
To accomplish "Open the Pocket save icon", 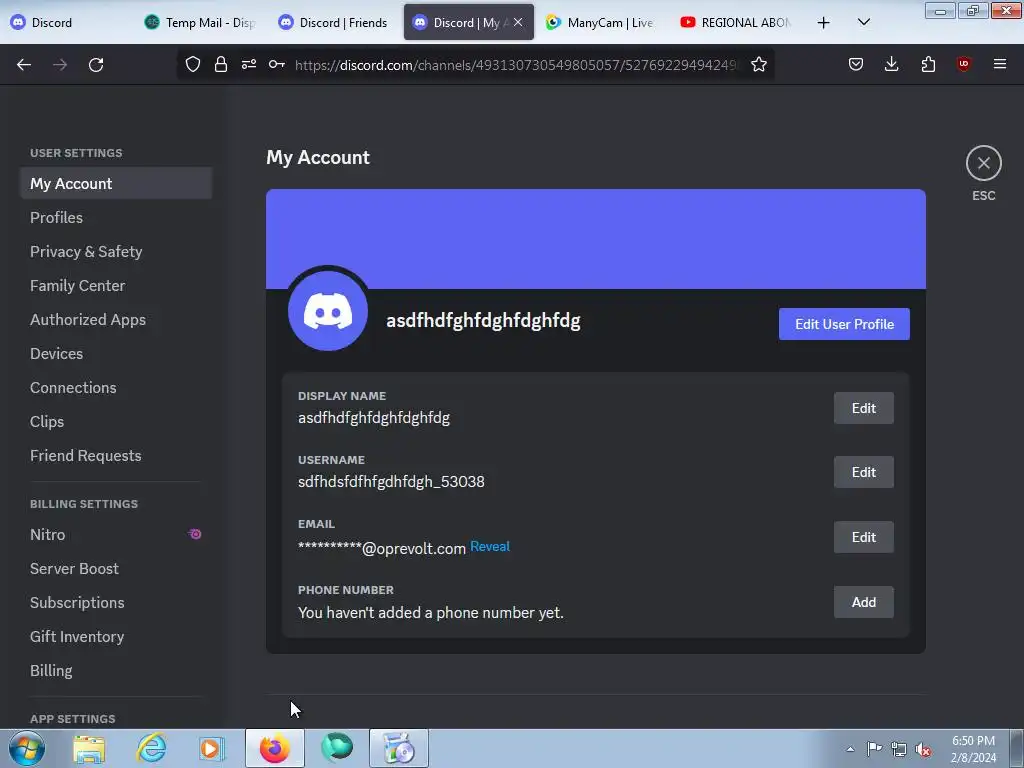I will [x=856, y=64].
